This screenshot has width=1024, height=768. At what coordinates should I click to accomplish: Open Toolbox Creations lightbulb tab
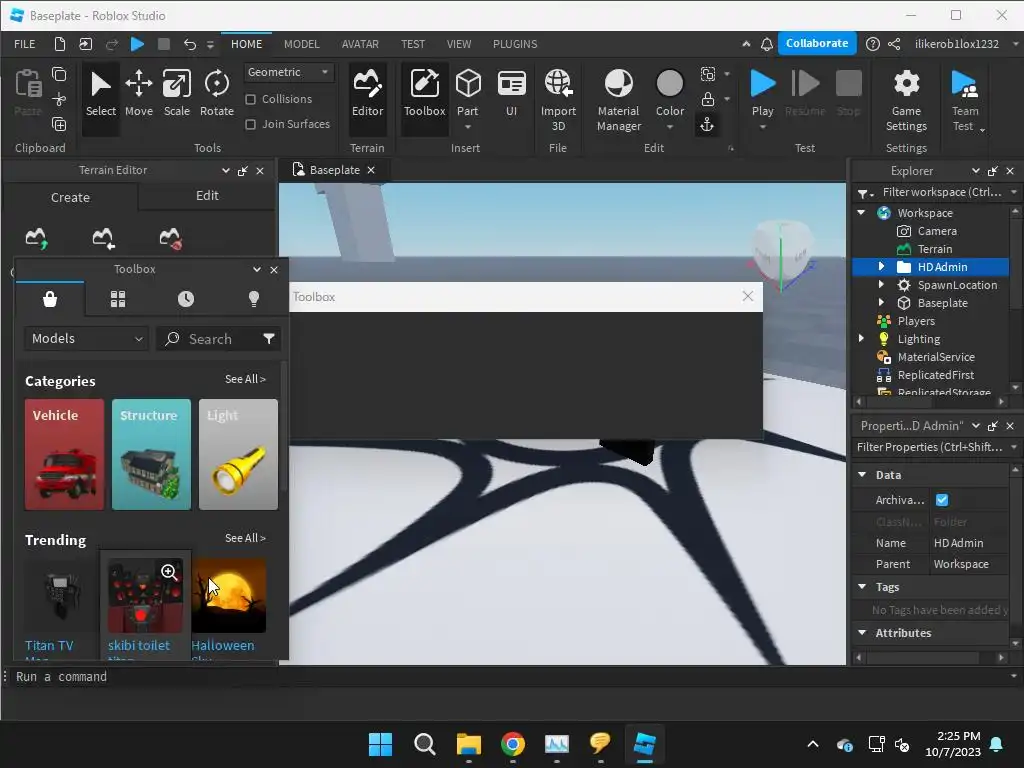254,299
